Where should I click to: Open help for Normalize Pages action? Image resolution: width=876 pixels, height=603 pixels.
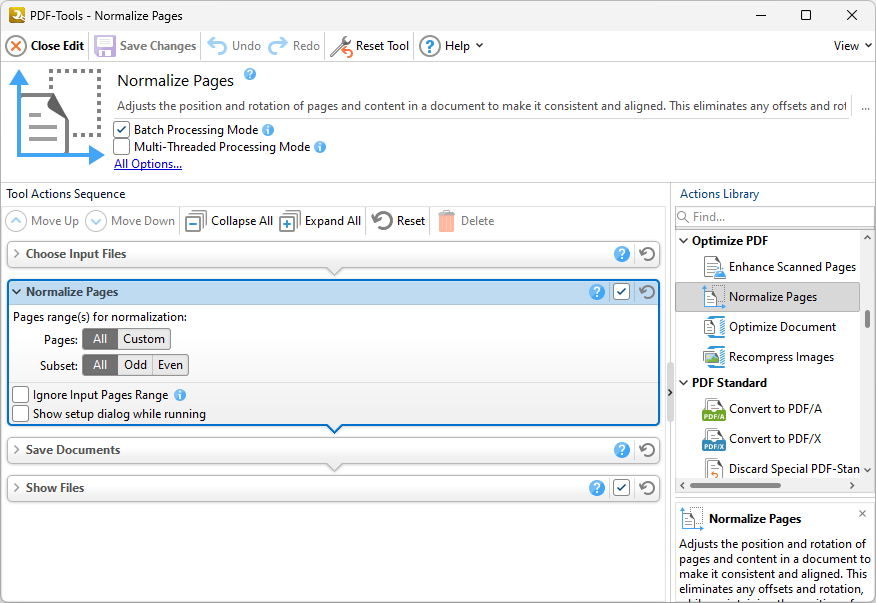597,292
